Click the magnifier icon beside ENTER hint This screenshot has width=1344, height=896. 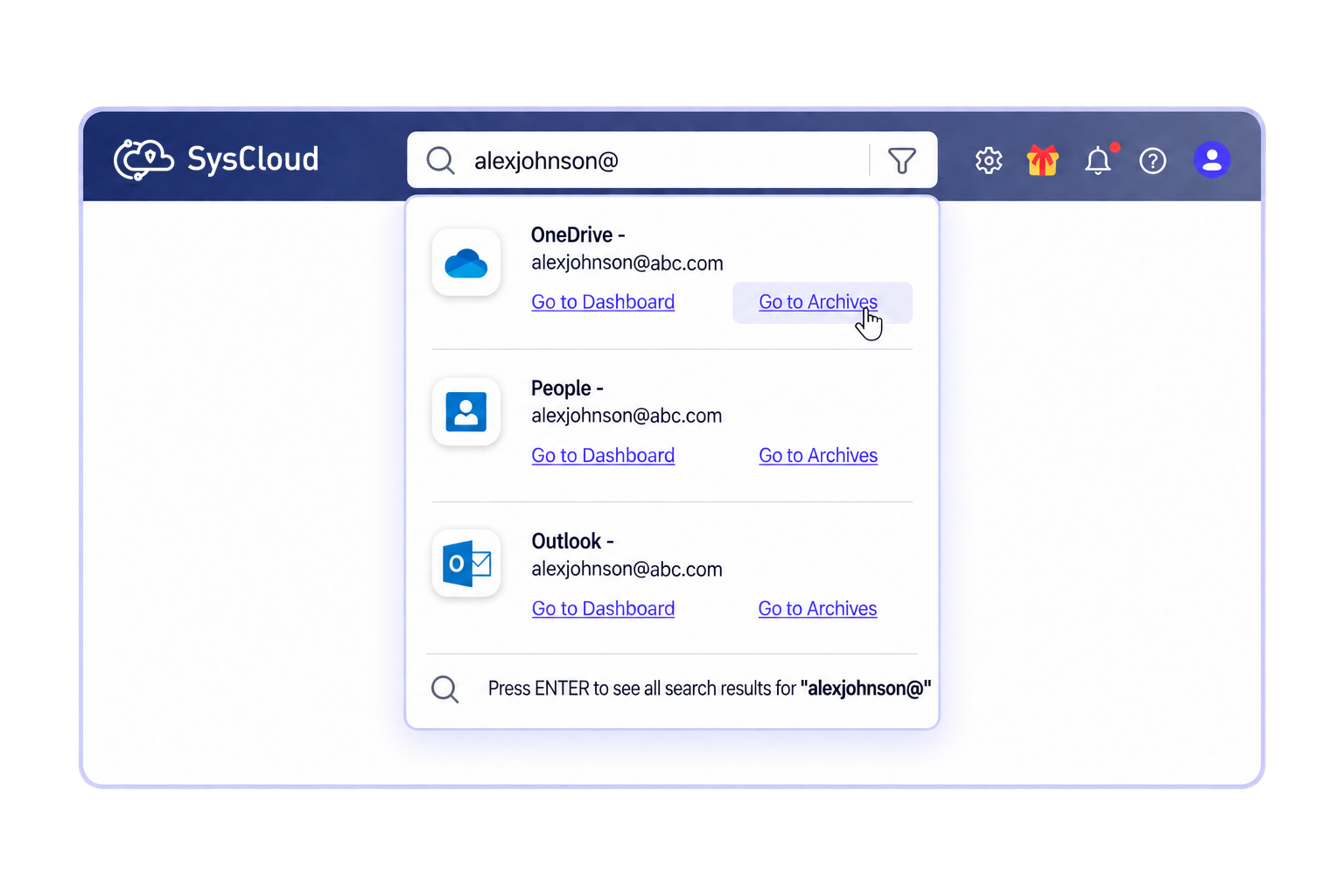[x=444, y=689]
